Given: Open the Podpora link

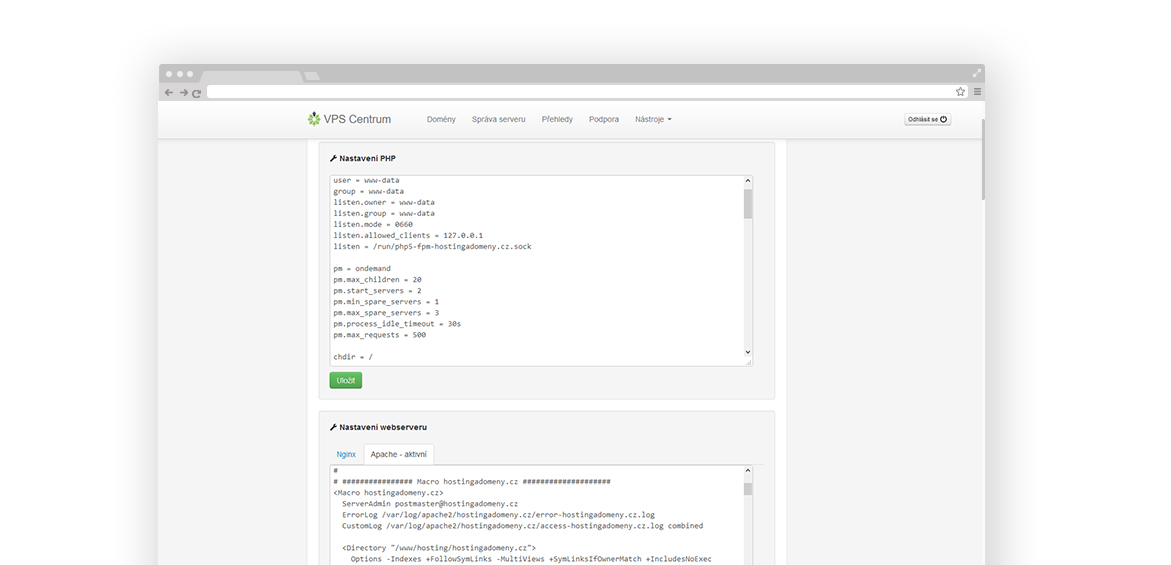Looking at the screenshot, I should pos(604,119).
